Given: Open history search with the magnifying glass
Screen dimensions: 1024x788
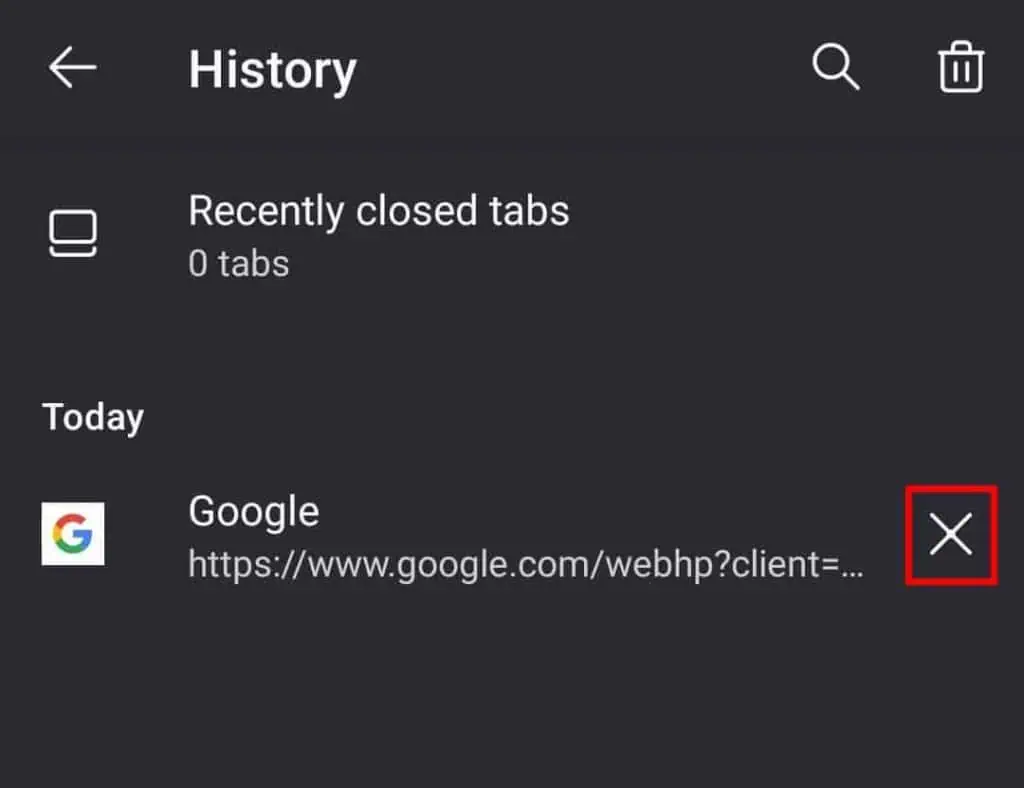Looking at the screenshot, I should (836, 68).
